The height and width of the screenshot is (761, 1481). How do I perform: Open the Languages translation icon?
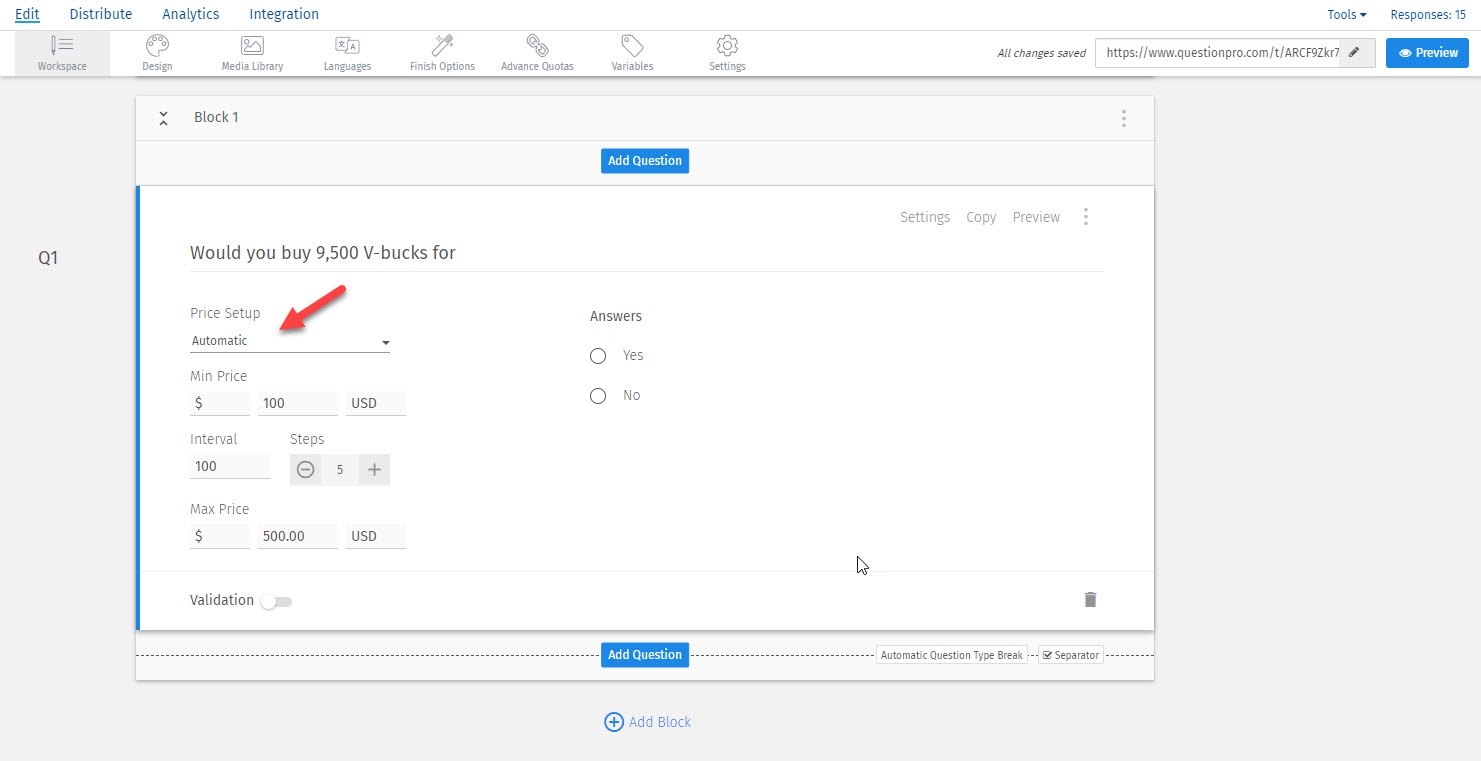tap(347, 46)
